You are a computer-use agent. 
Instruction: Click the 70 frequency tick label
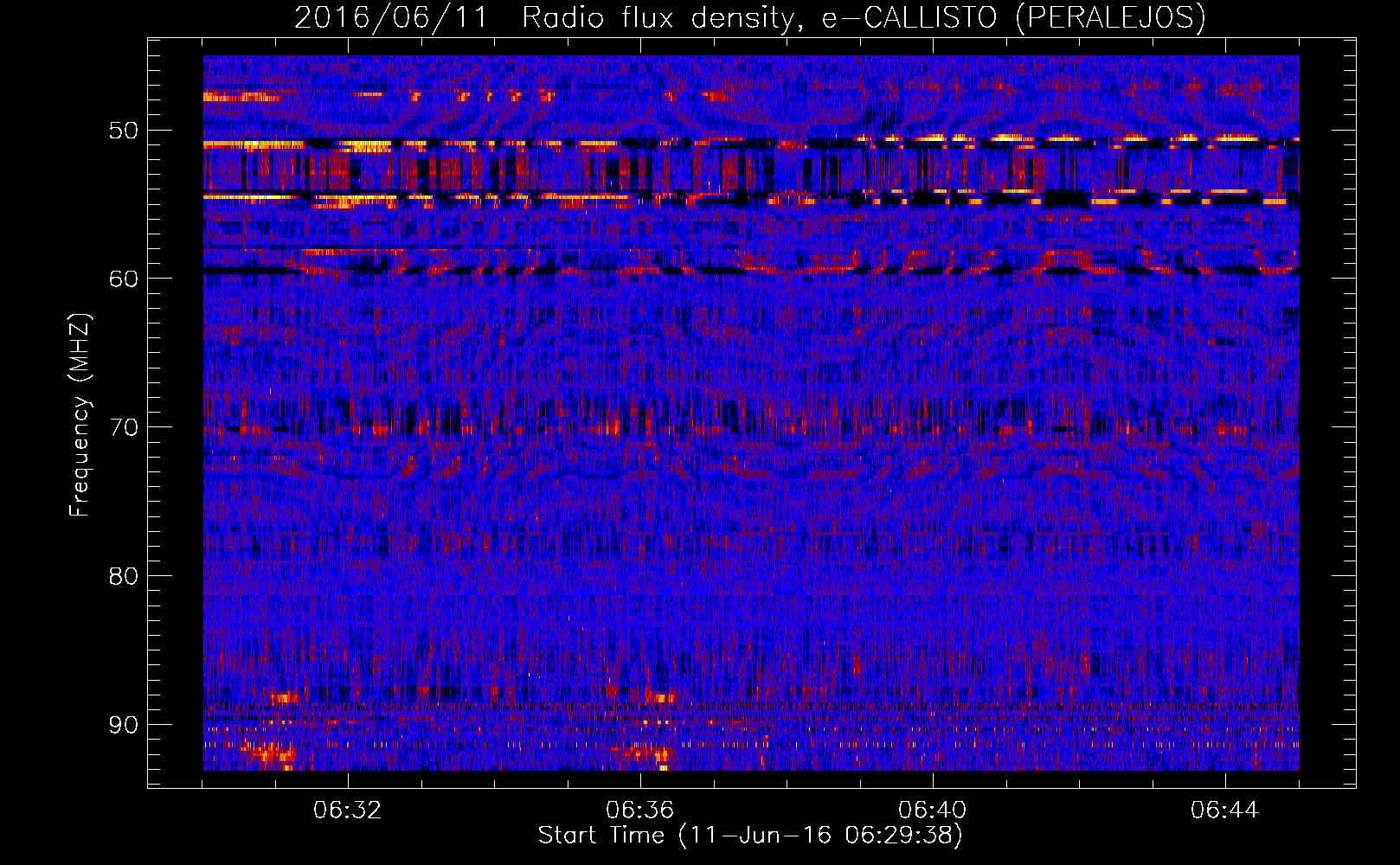[x=123, y=427]
